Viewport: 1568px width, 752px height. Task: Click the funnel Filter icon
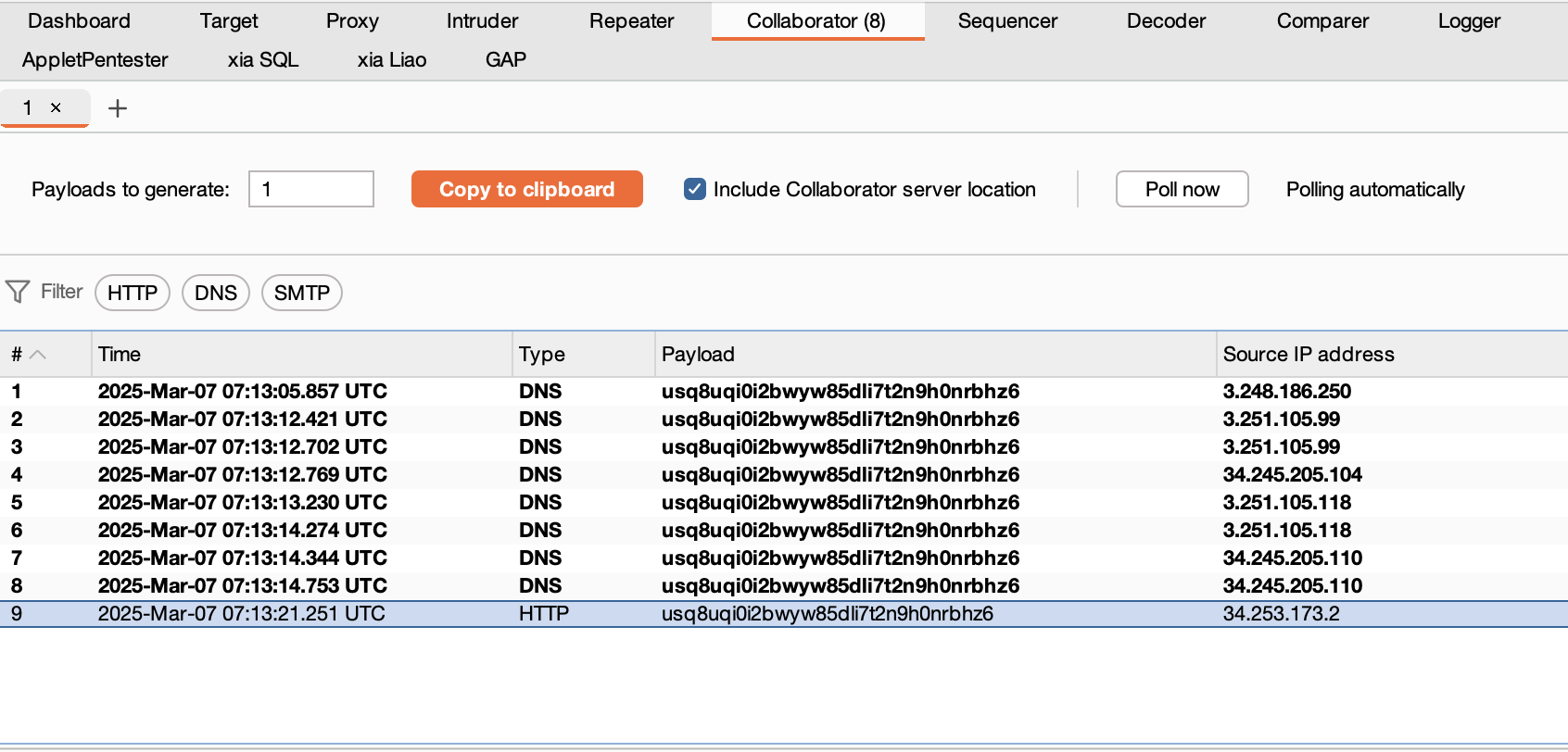pyautogui.click(x=18, y=293)
